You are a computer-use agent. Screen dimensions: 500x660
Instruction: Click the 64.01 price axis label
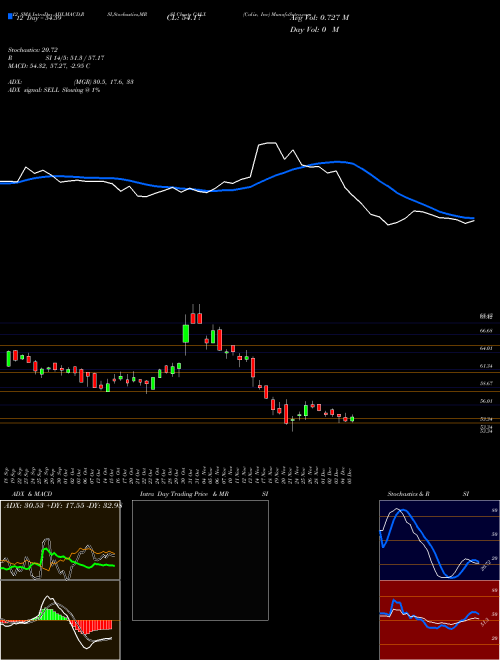[486, 349]
